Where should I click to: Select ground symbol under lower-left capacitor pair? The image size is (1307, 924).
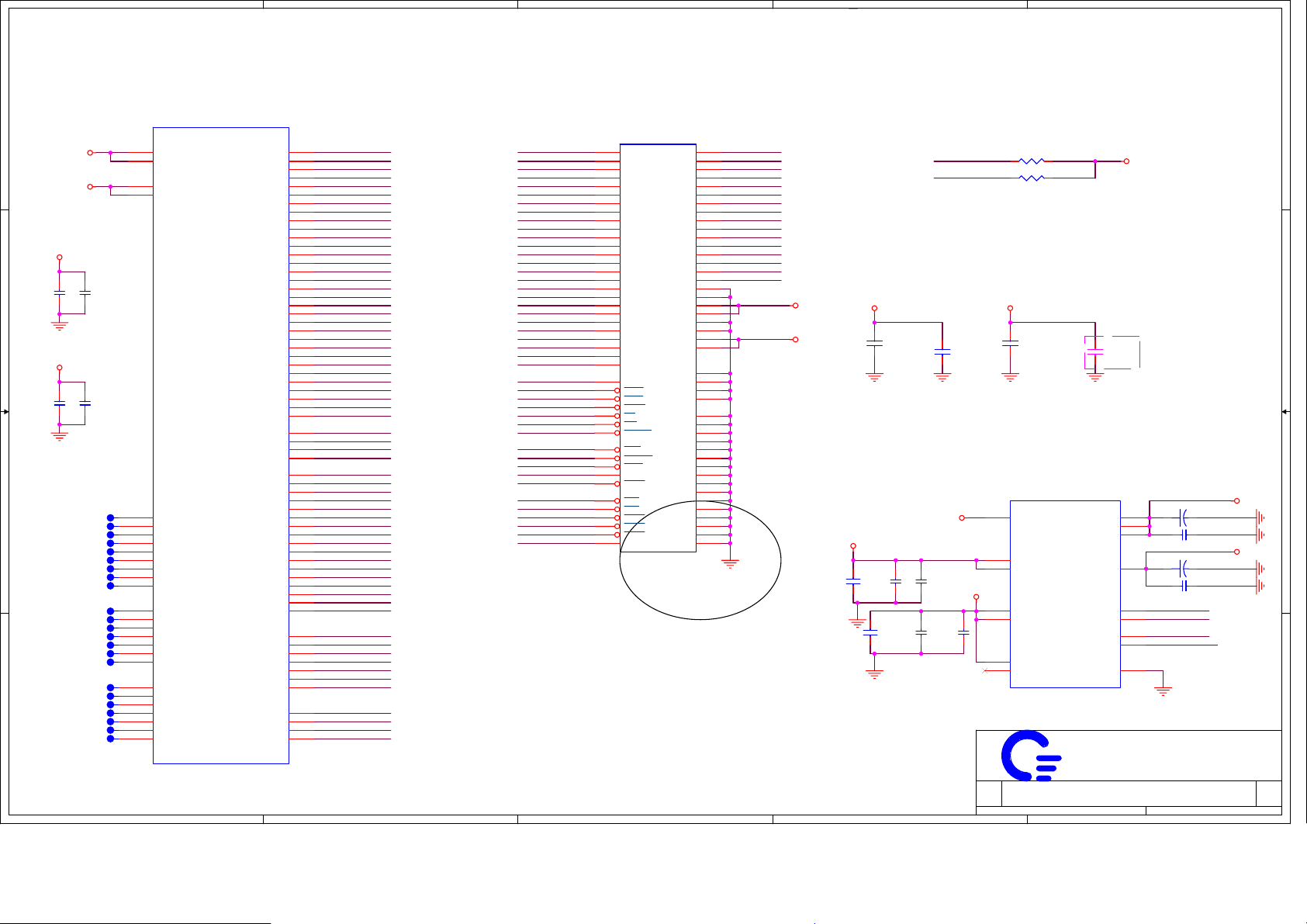coord(60,437)
